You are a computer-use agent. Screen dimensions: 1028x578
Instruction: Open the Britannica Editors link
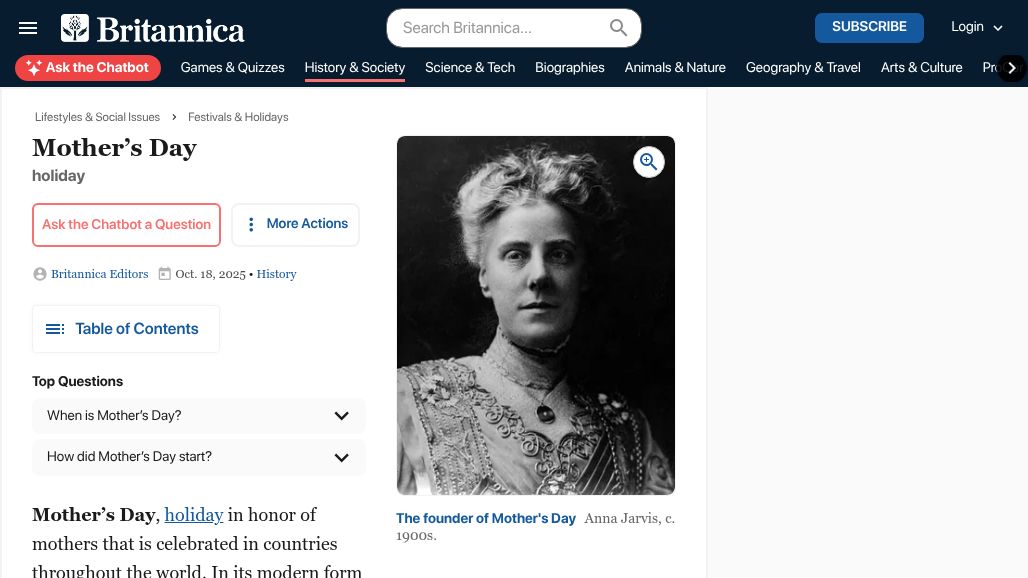(x=99, y=274)
